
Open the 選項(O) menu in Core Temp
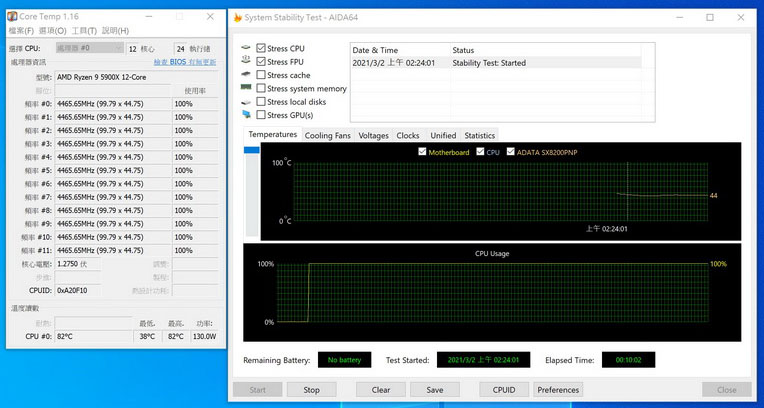[53, 31]
